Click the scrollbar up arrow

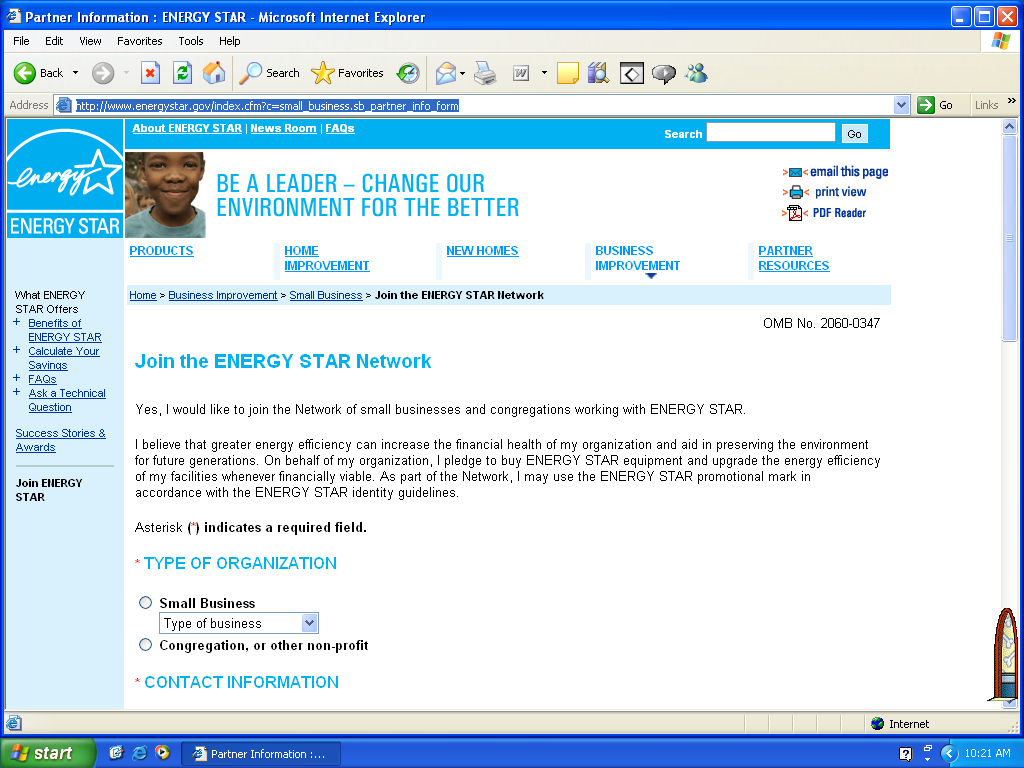[x=1010, y=127]
